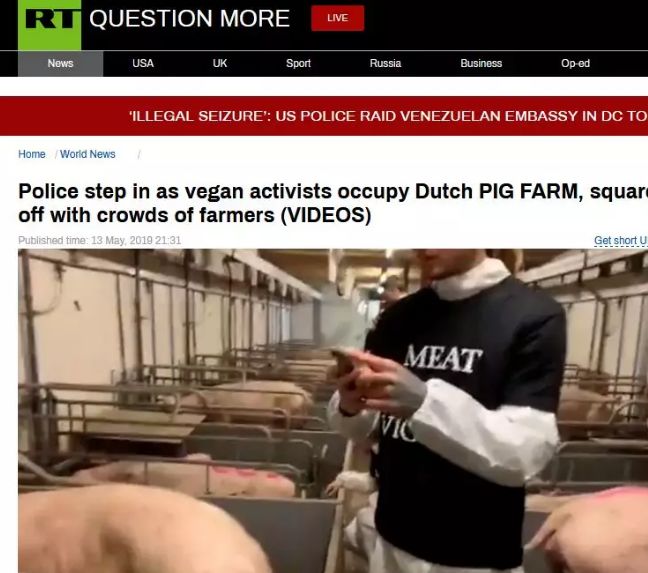This screenshot has height=573, width=648.
Task: Open the LIVE broadcast button
Action: click(x=338, y=18)
